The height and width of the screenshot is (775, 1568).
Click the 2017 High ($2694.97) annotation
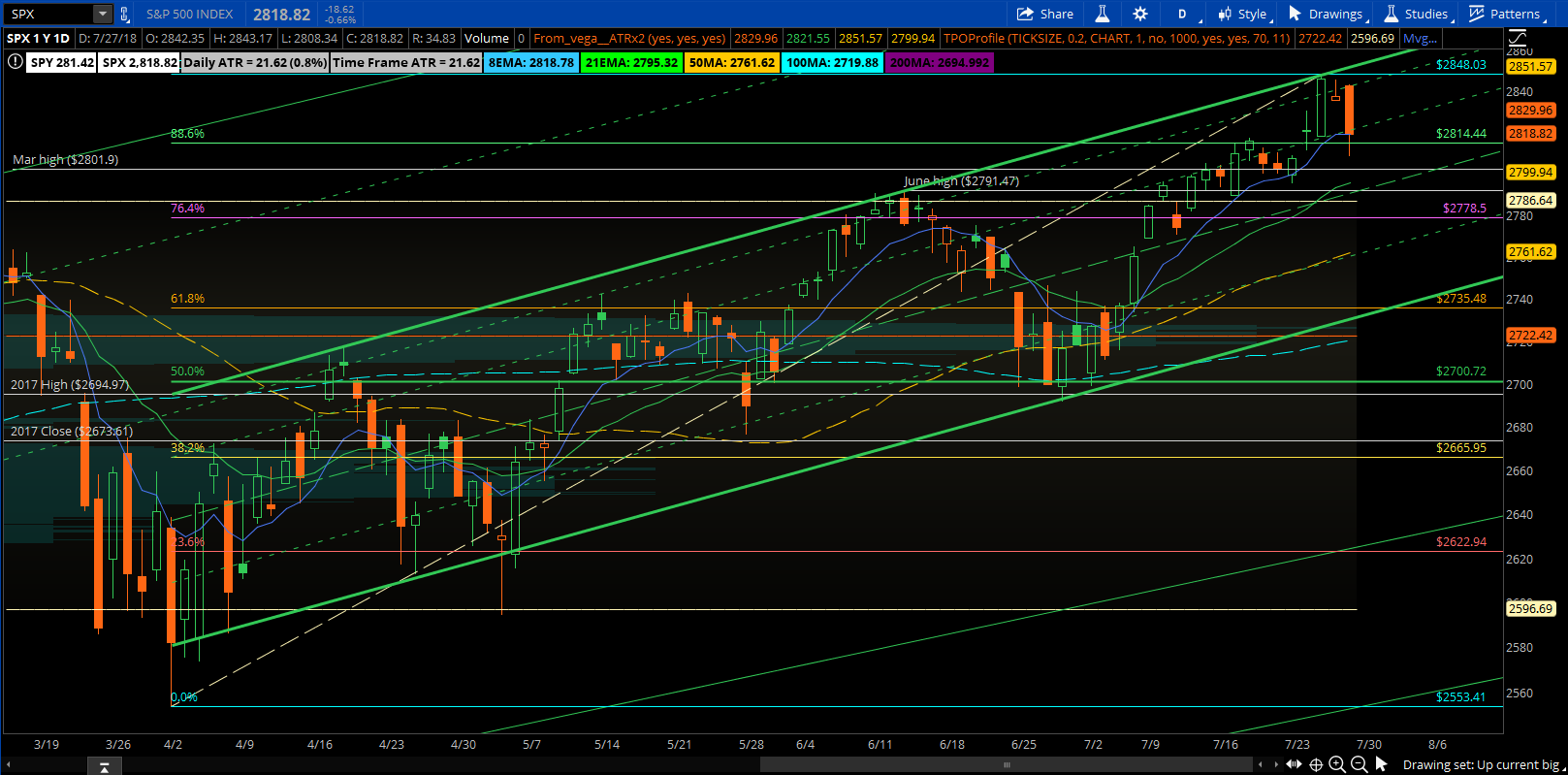(x=70, y=385)
